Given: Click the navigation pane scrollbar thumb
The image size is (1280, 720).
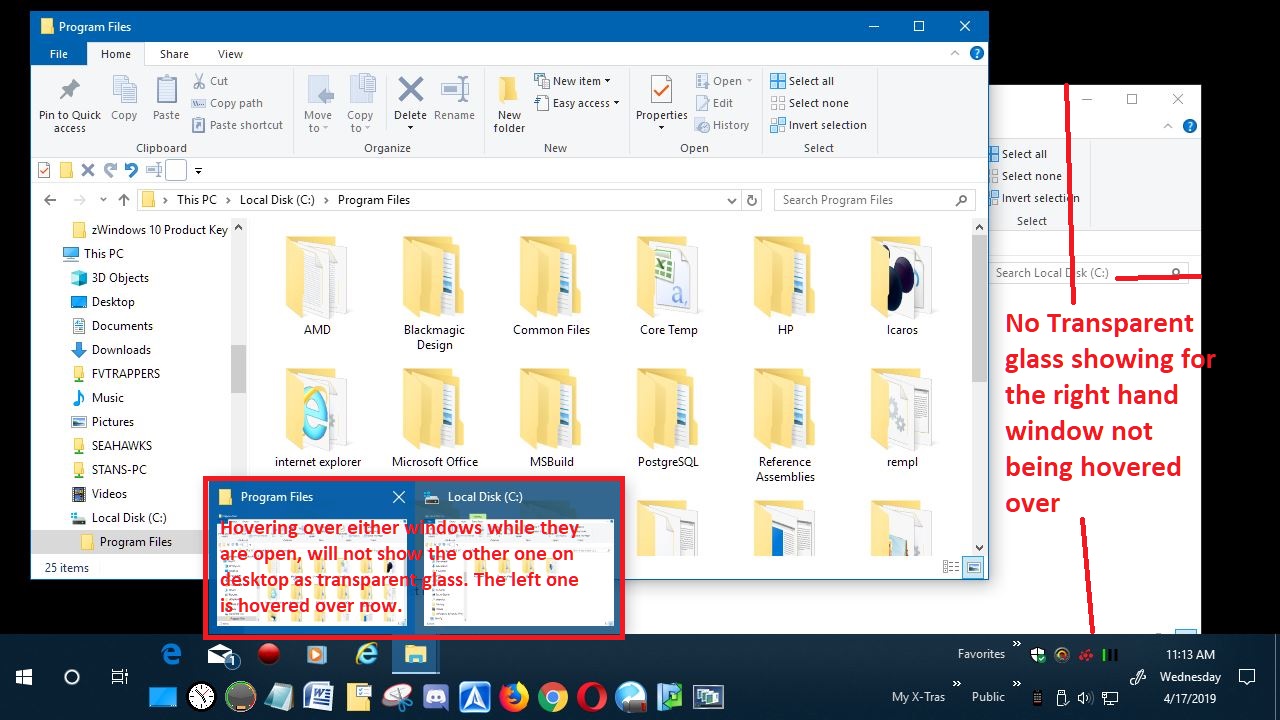Looking at the screenshot, I should coord(238,369).
